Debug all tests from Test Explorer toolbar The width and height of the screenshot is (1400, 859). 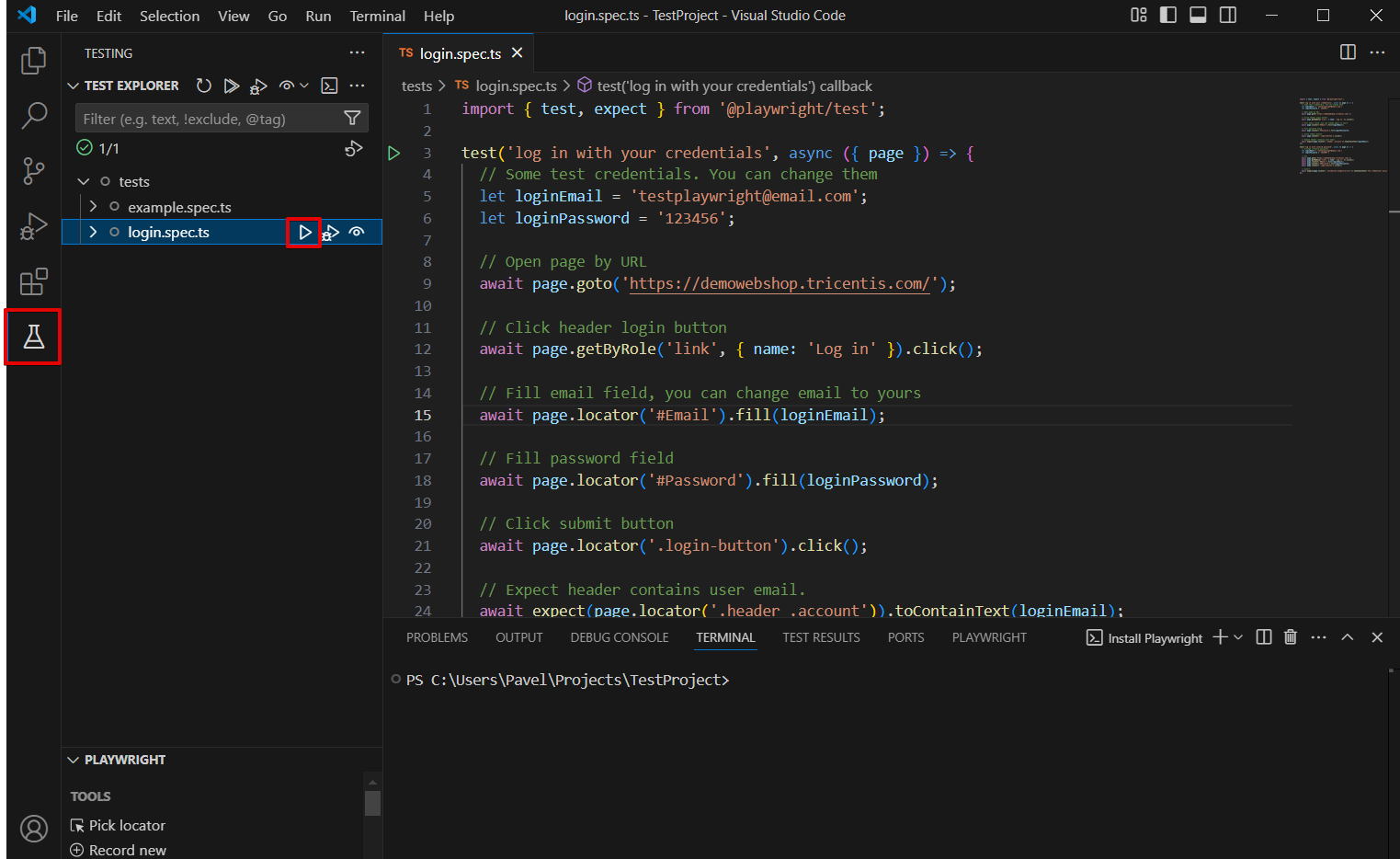(258, 86)
